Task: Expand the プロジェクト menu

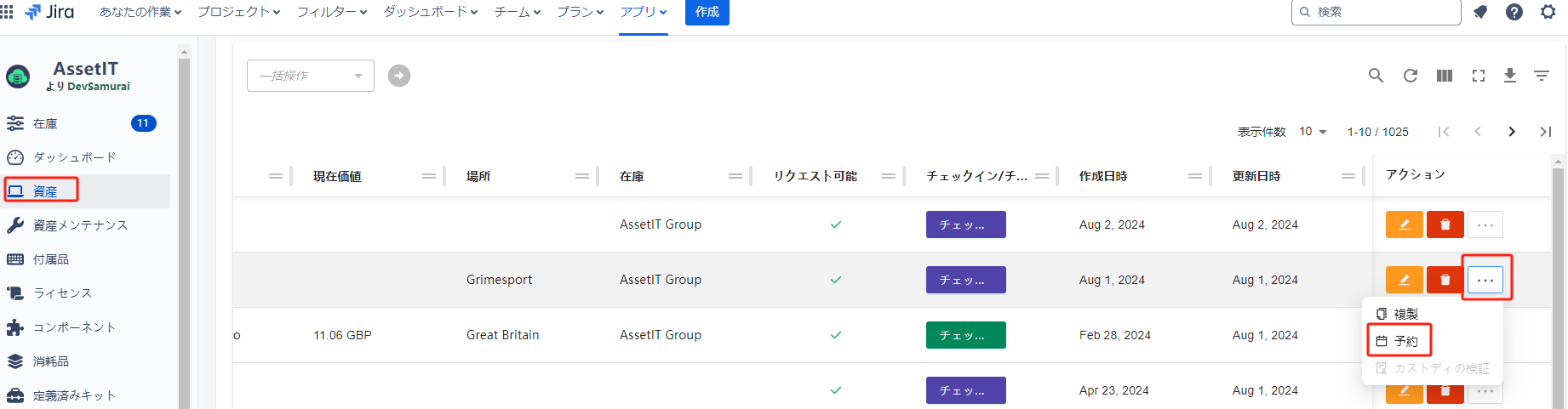Action: pyautogui.click(x=238, y=12)
